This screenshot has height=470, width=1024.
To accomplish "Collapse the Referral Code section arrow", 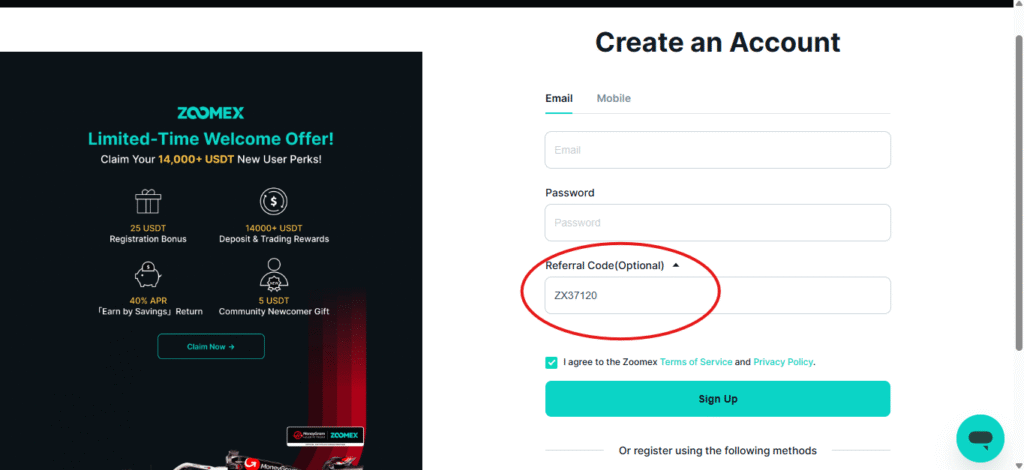I will (676, 266).
